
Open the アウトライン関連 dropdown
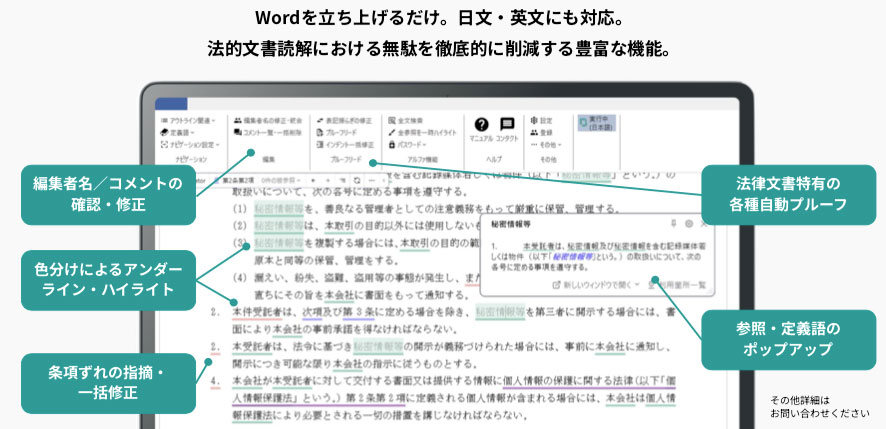point(188,120)
